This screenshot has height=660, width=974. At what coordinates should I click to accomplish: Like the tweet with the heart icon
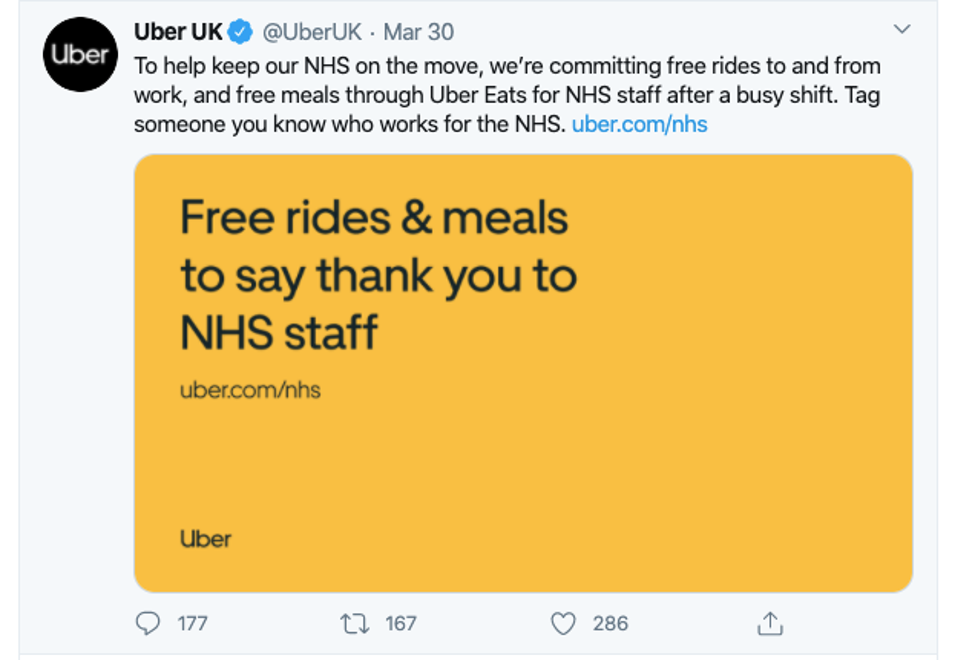coord(563,623)
